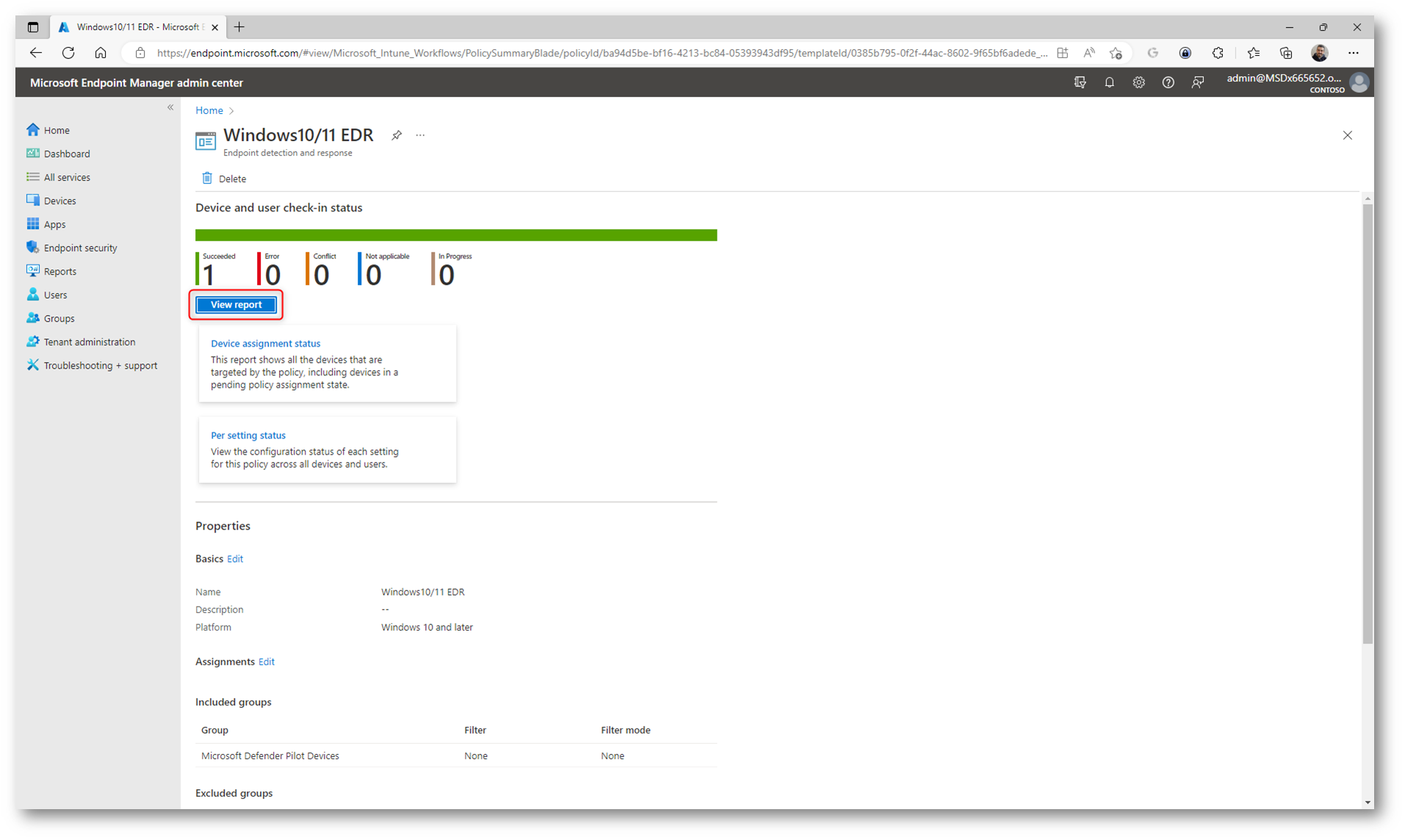Open portal settings gear

(1138, 82)
